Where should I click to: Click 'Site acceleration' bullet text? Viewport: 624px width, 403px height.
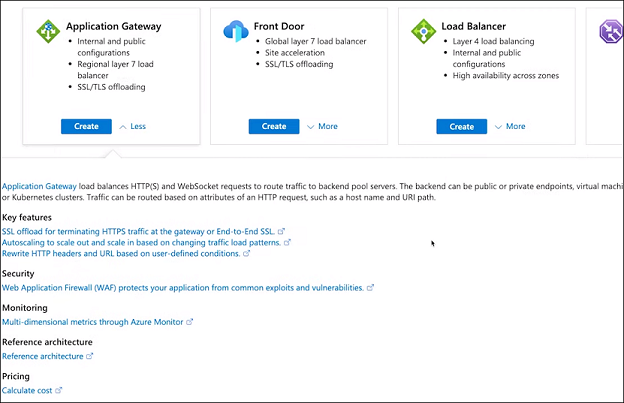click(x=295, y=53)
